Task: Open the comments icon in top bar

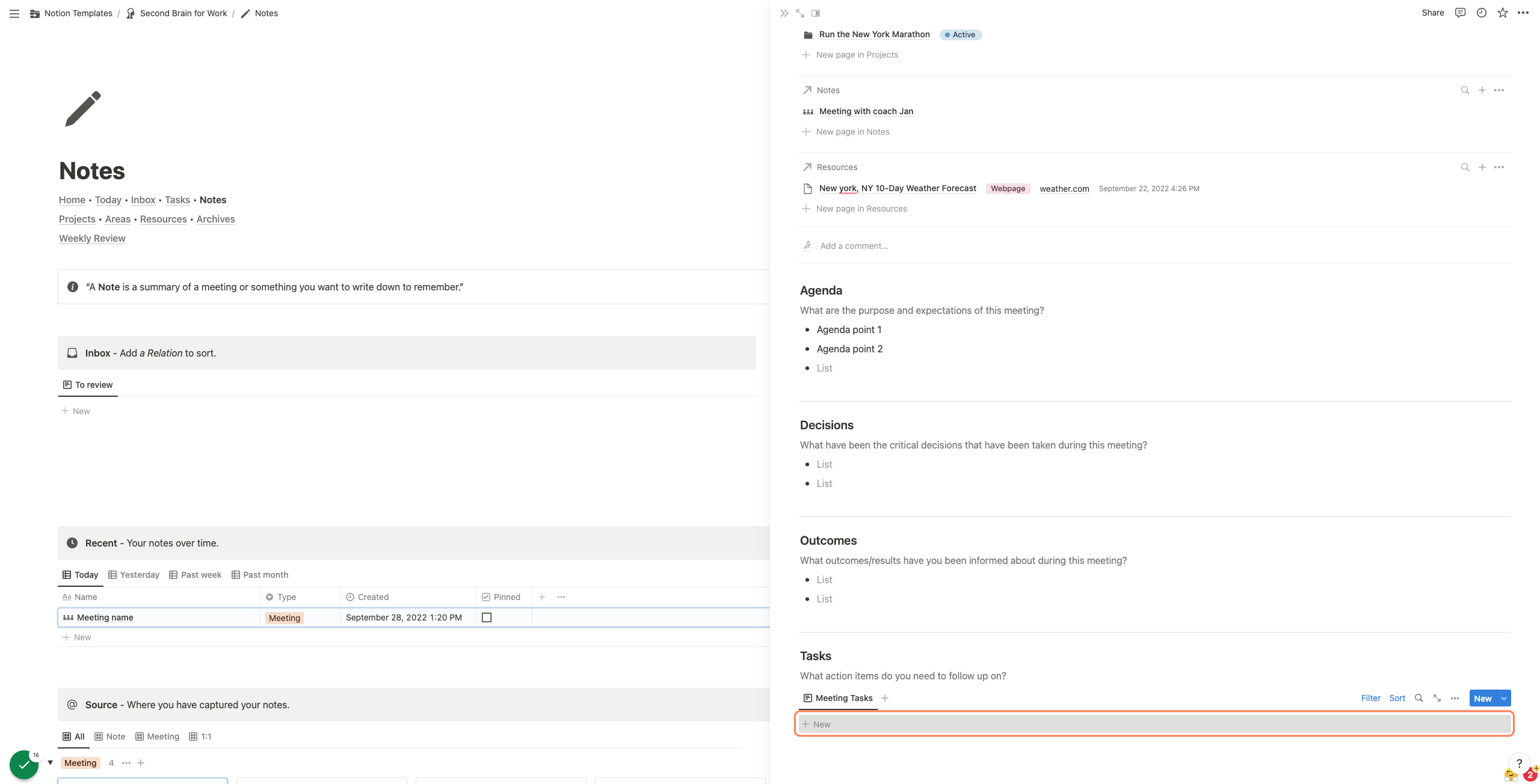Action: click(1460, 13)
